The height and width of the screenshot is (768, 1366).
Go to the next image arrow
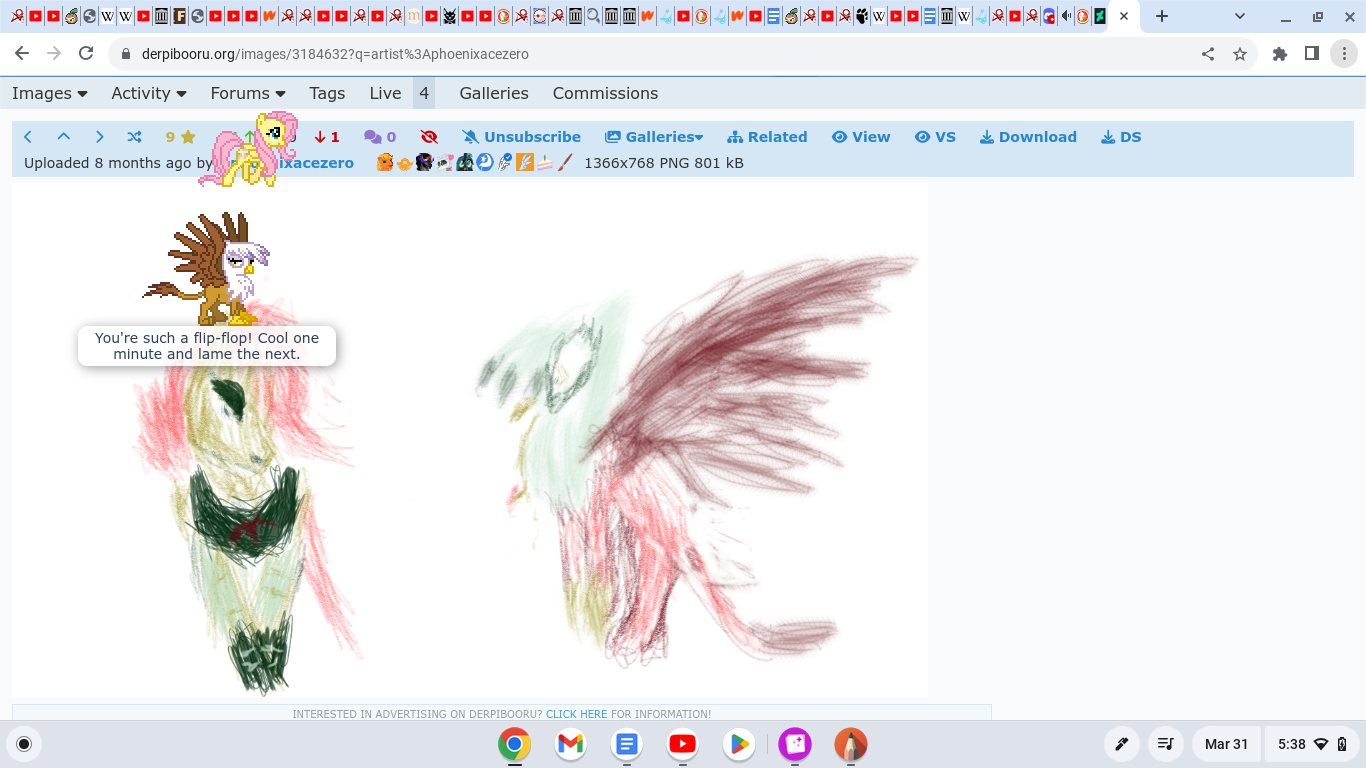point(99,137)
